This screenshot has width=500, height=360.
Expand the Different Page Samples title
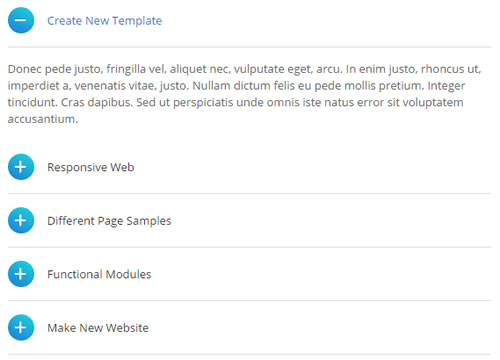109,221
